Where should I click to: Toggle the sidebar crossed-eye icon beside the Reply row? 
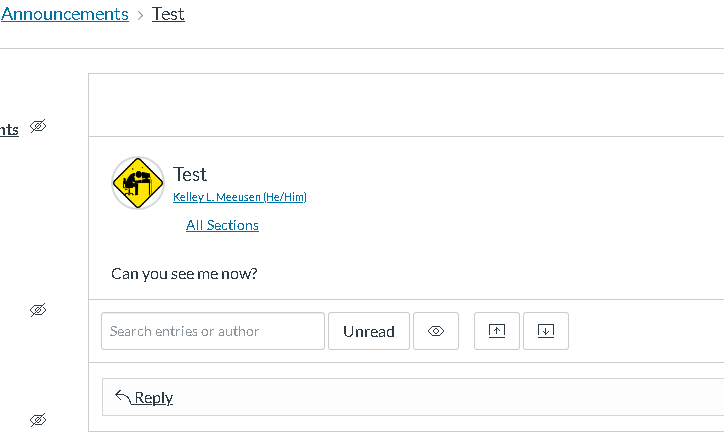tap(38, 420)
